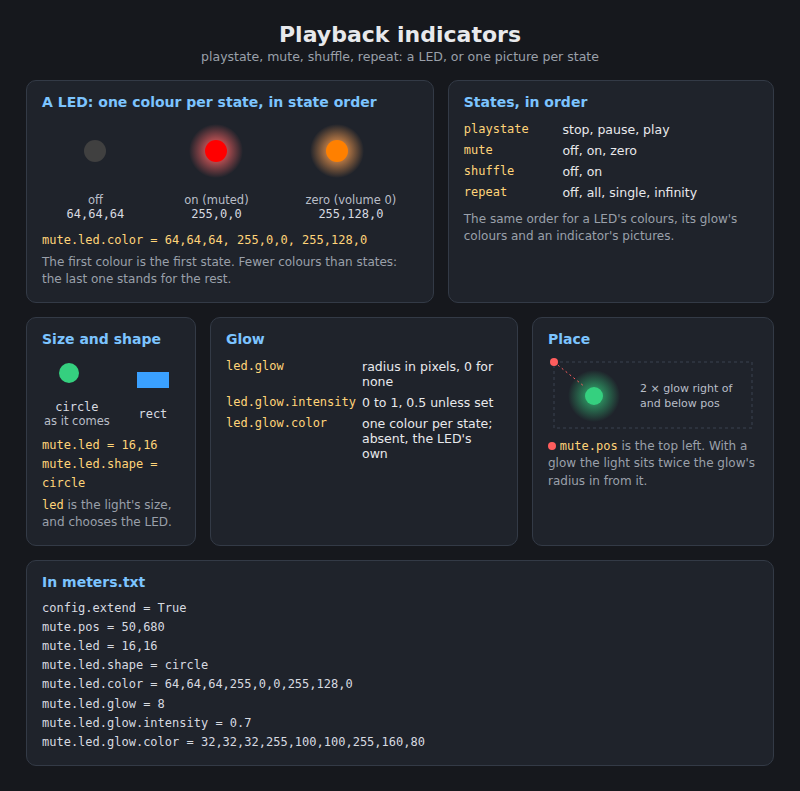This screenshot has width=800, height=791.
Task: Click the 'mute' key in States list
Action: pyautogui.click(x=478, y=150)
